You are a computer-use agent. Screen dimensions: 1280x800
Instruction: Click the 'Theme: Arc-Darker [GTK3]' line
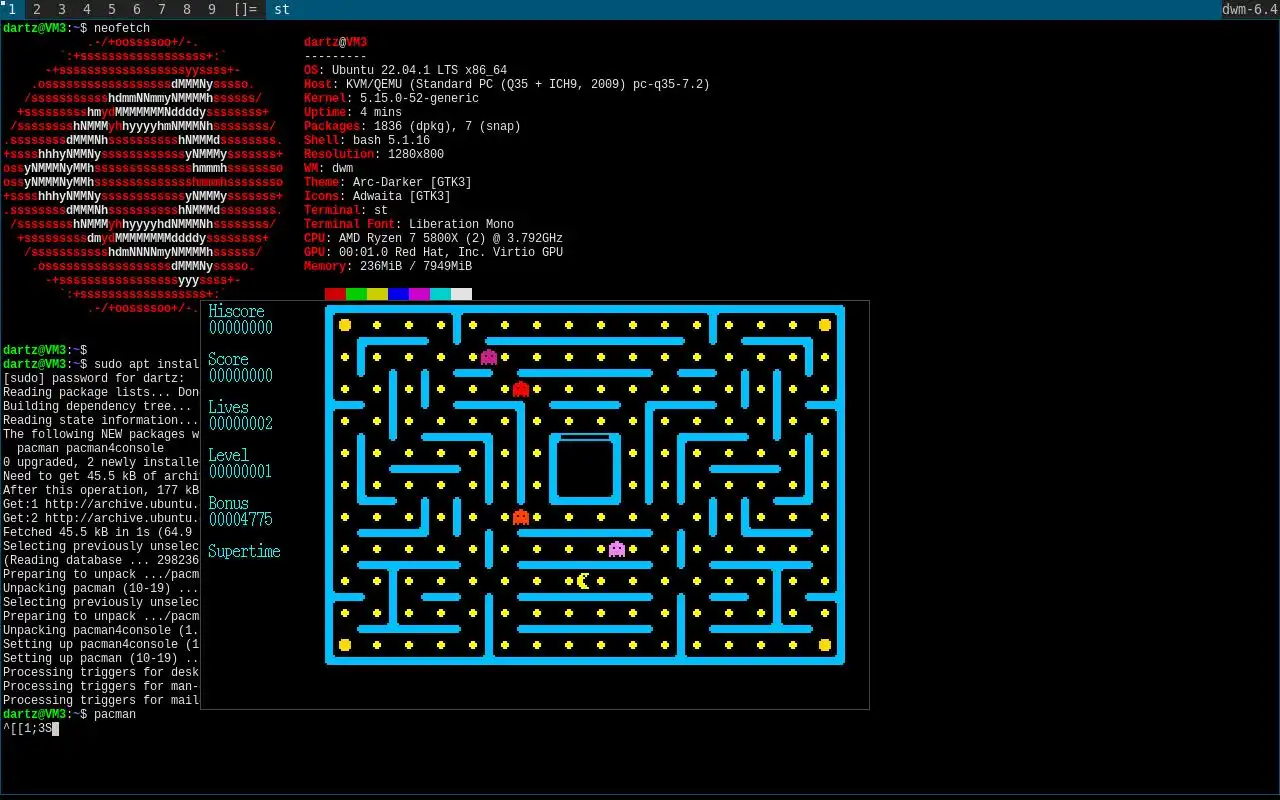pyautogui.click(x=388, y=182)
